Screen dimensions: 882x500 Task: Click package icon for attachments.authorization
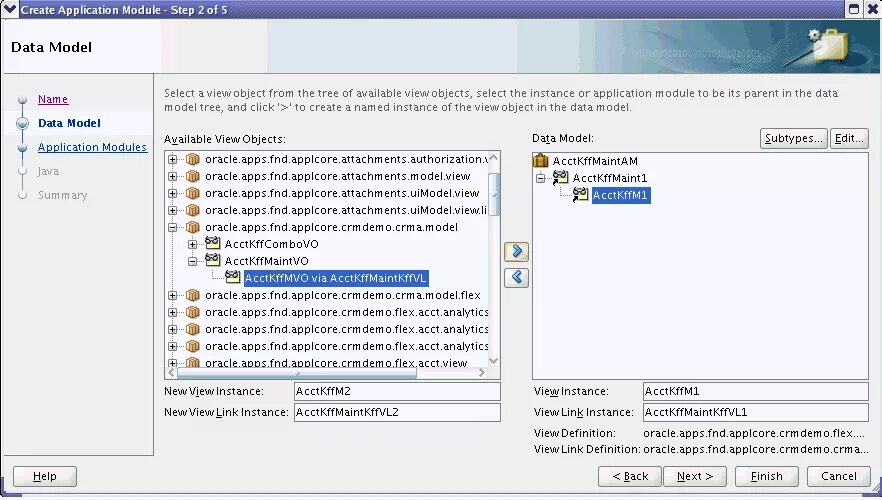pyautogui.click(x=193, y=159)
